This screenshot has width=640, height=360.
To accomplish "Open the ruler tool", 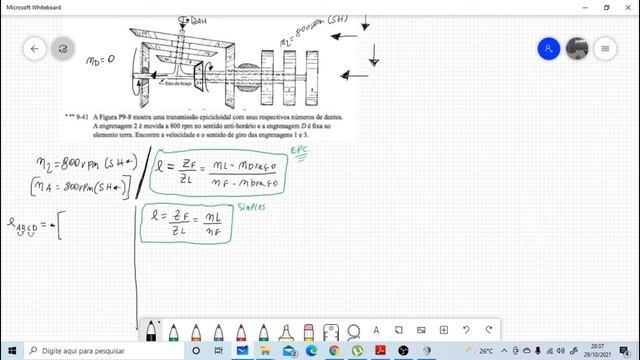I will [331, 332].
